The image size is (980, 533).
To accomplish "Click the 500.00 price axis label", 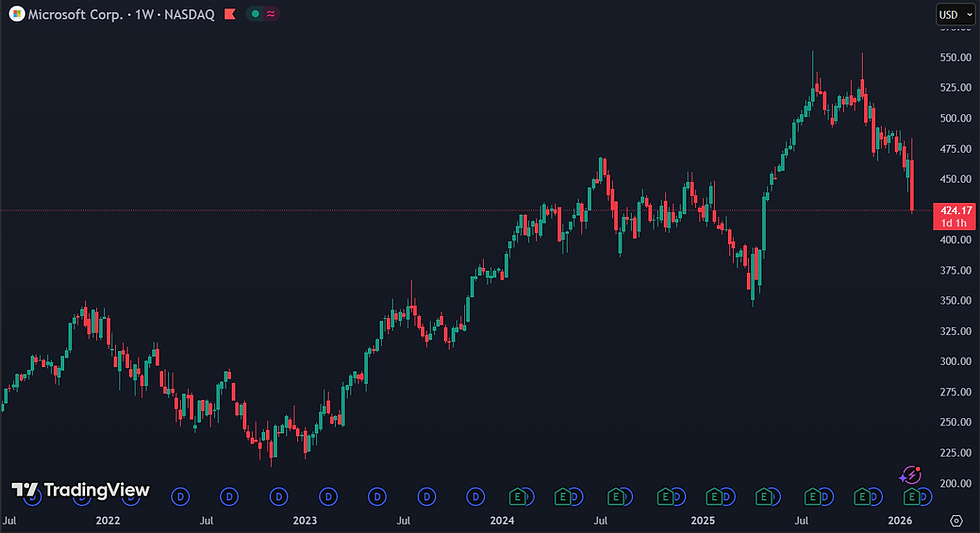I will coord(956,118).
